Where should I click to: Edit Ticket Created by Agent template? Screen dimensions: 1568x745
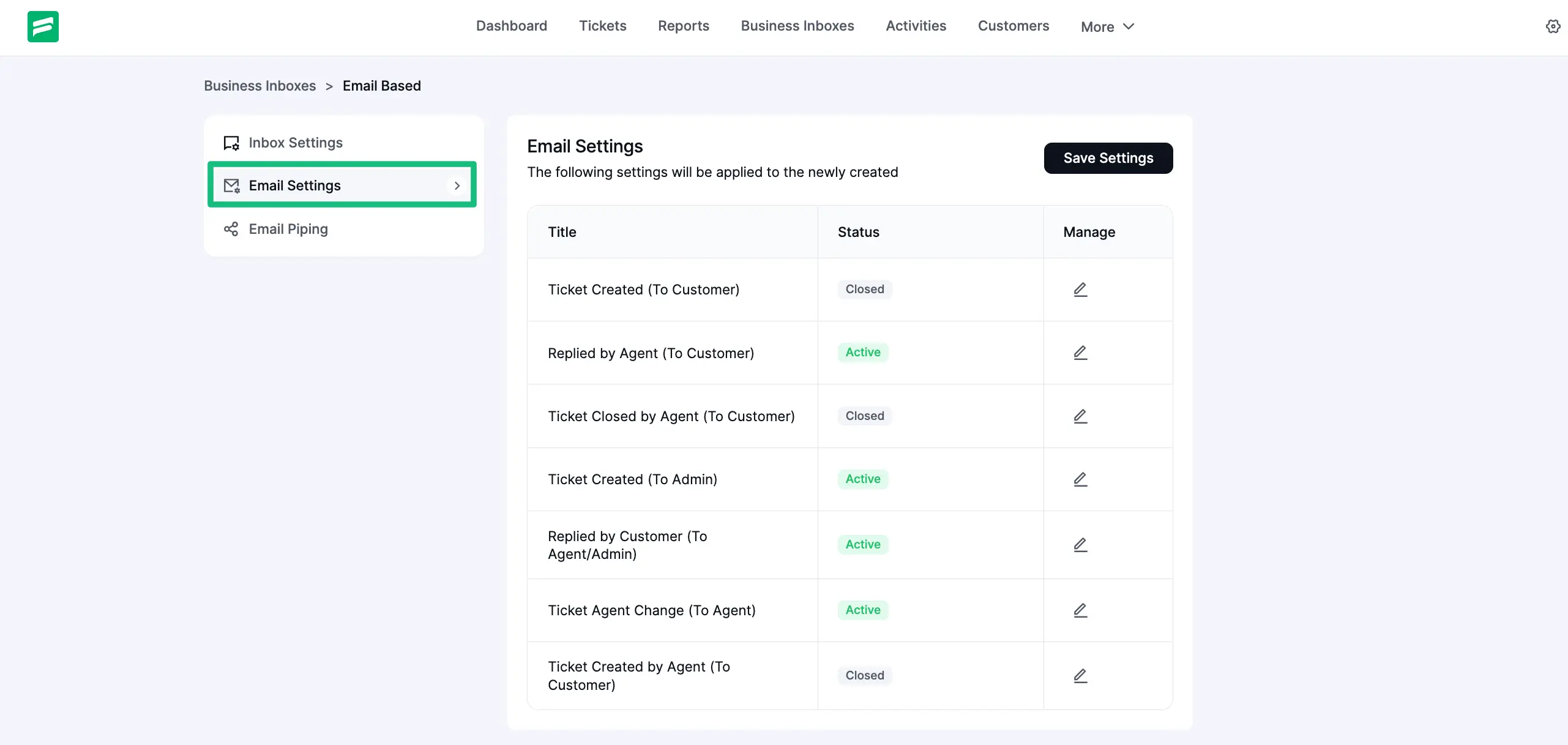click(1080, 676)
